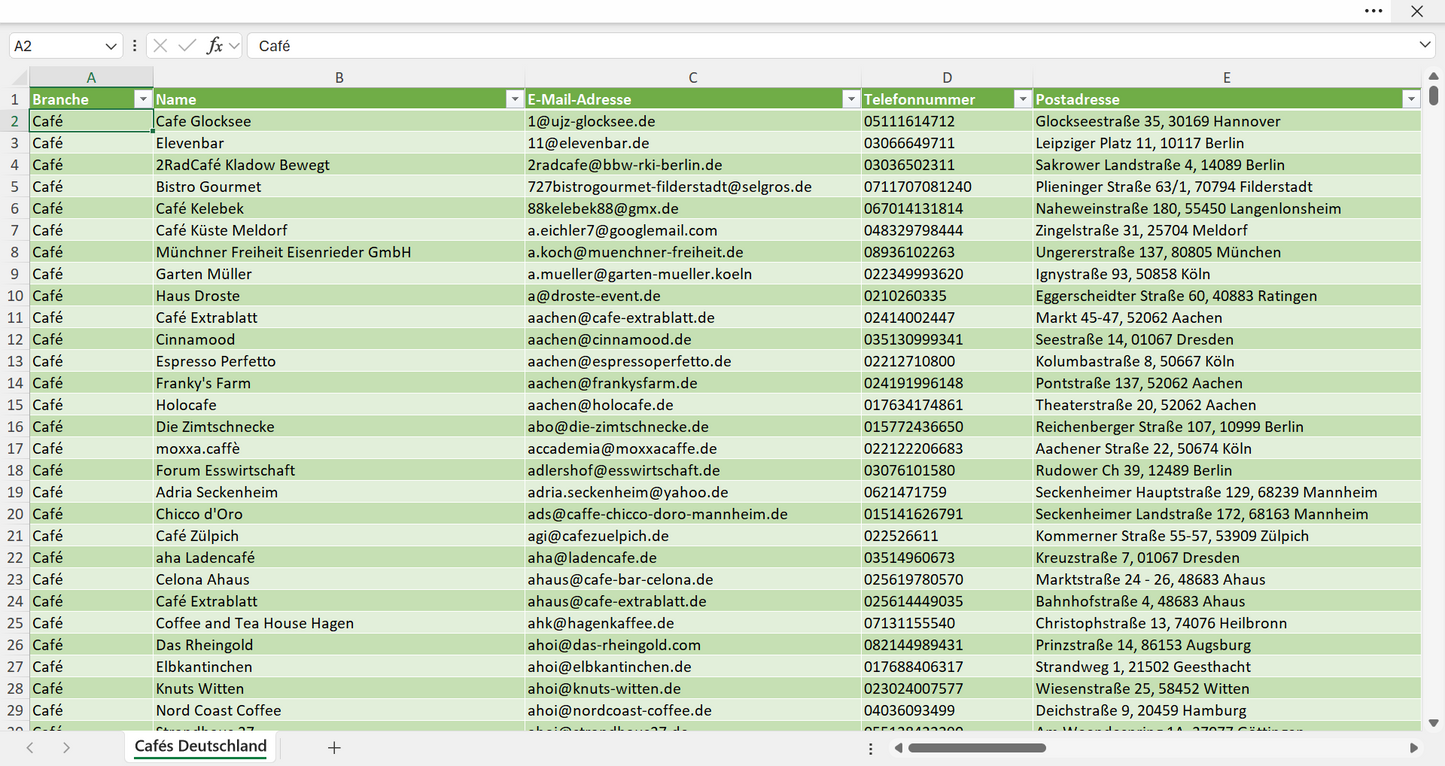Click the dots left of horizontal scrollbar
Viewport: 1445px width, 766px height.
coord(870,747)
